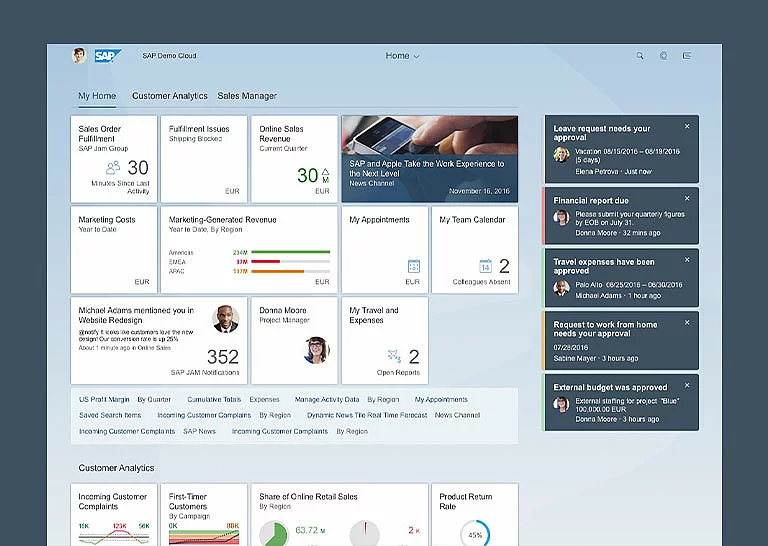Click the upward trend arrow in Online Sales
This screenshot has height=546, width=768.
point(326,172)
